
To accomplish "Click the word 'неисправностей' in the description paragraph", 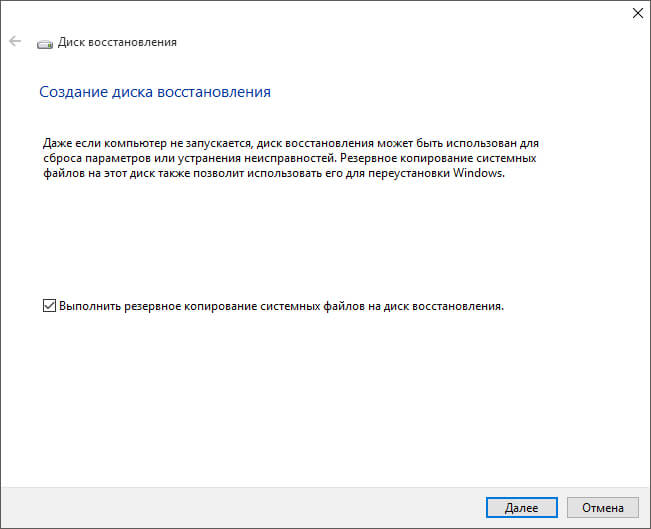I will (x=291, y=158).
